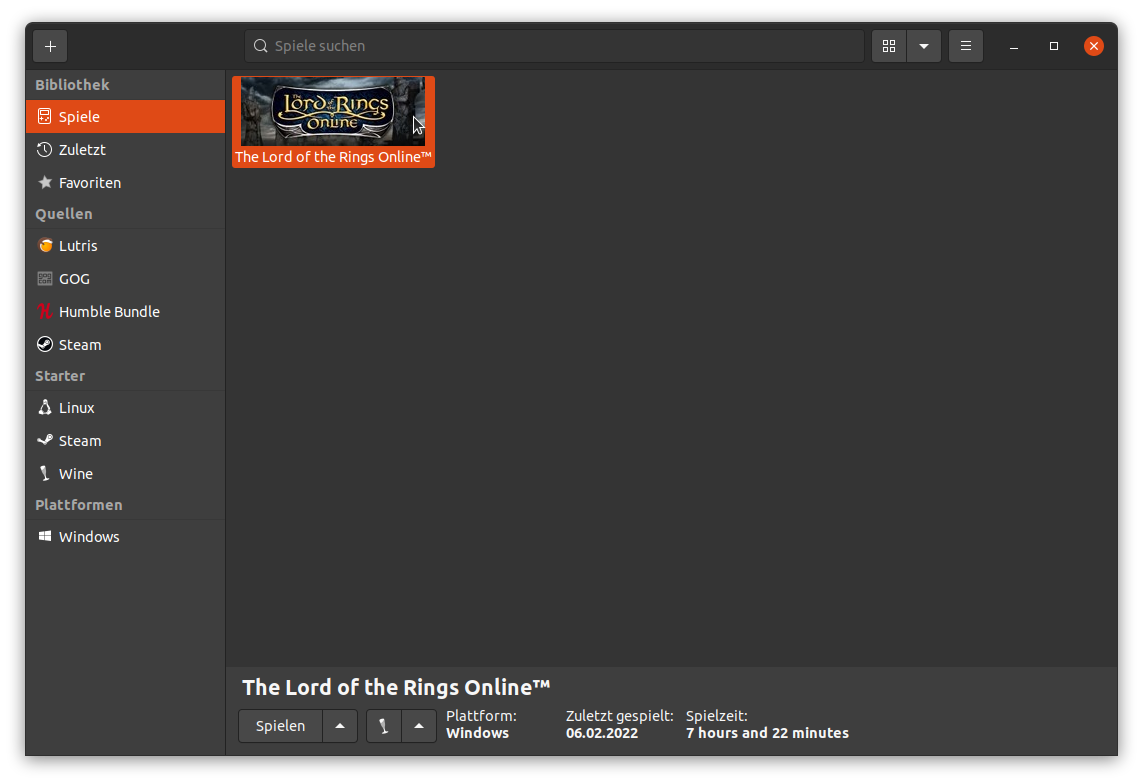This screenshot has width=1143, height=784.
Task: Filter by Windows platform
Action: 88,537
